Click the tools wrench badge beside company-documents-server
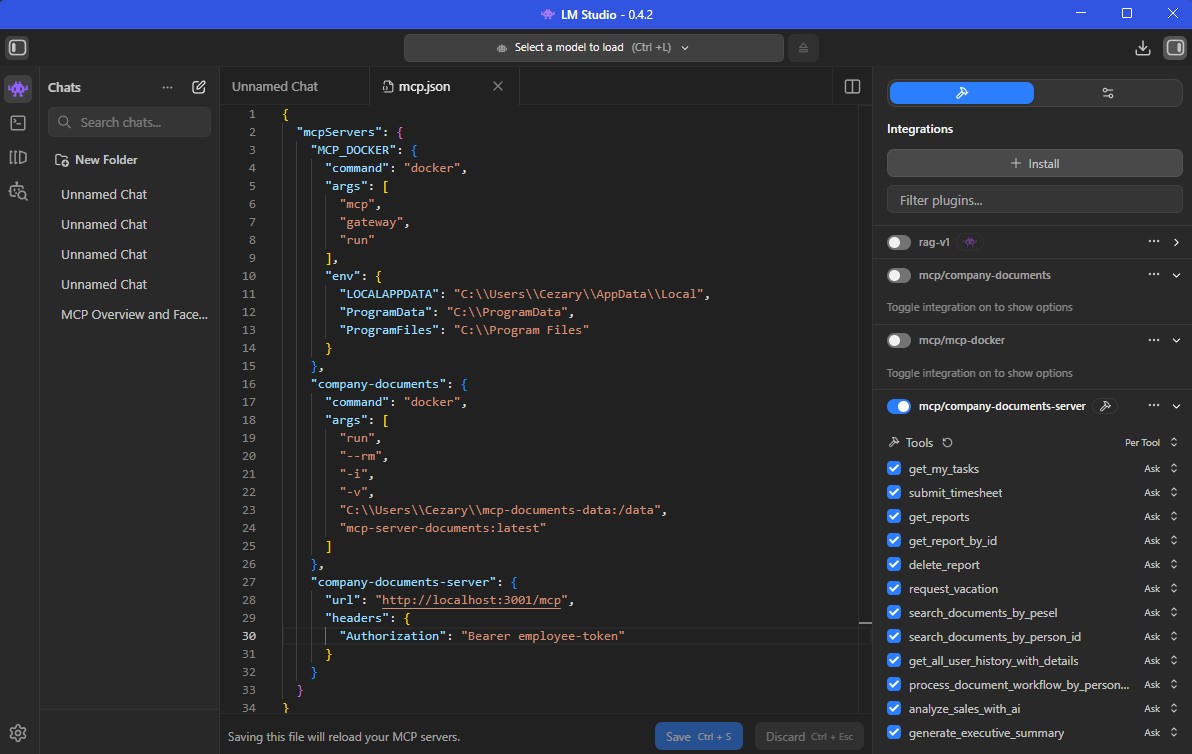The image size is (1192, 754). click(1105, 407)
